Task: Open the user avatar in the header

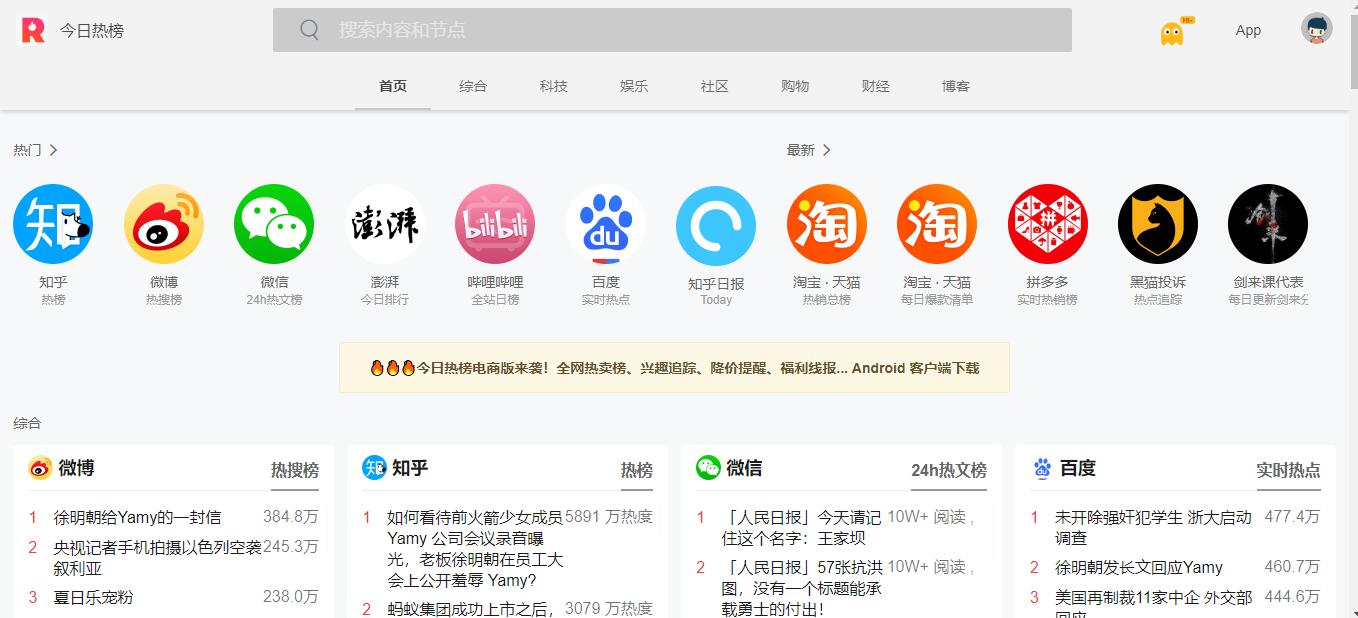Action: tap(1317, 29)
